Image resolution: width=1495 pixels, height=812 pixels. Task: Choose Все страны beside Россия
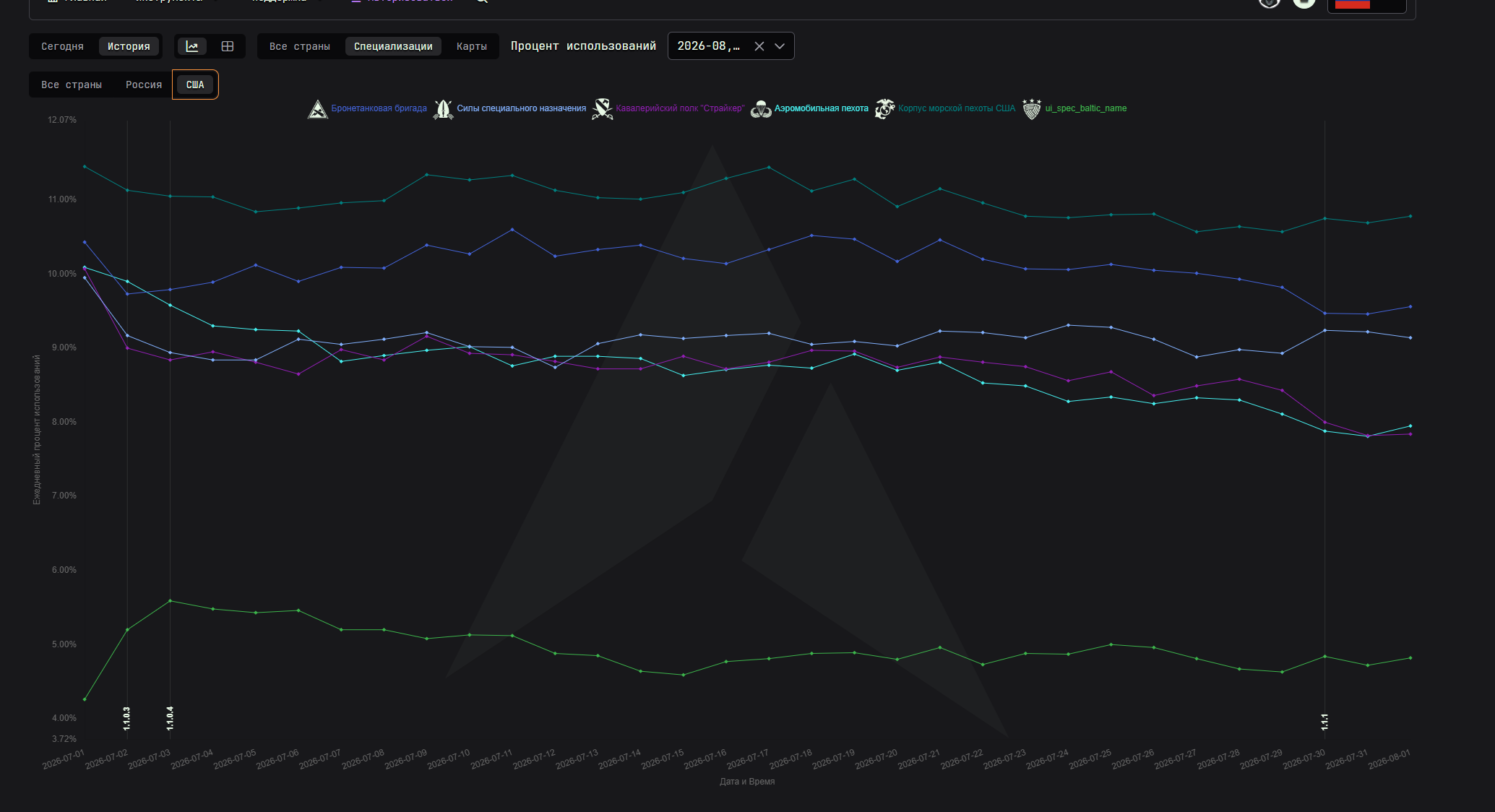pyautogui.click(x=72, y=85)
